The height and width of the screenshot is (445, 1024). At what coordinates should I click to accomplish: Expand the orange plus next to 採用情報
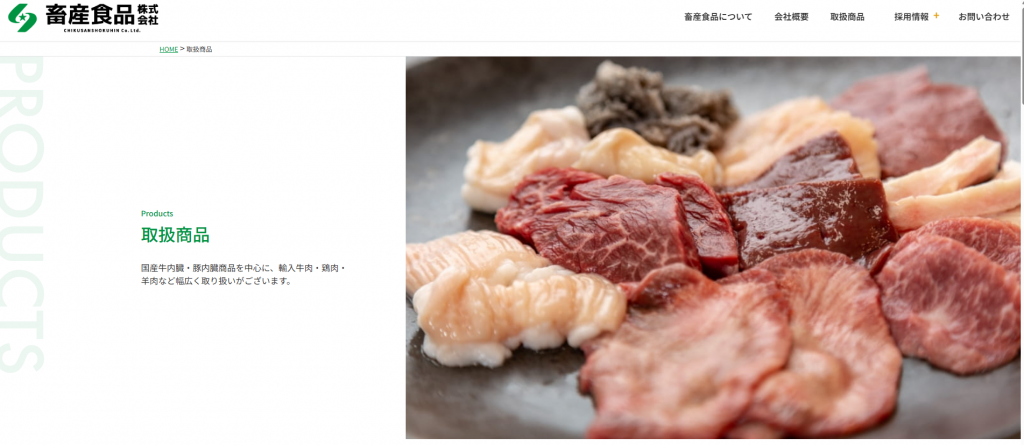[x=936, y=16]
